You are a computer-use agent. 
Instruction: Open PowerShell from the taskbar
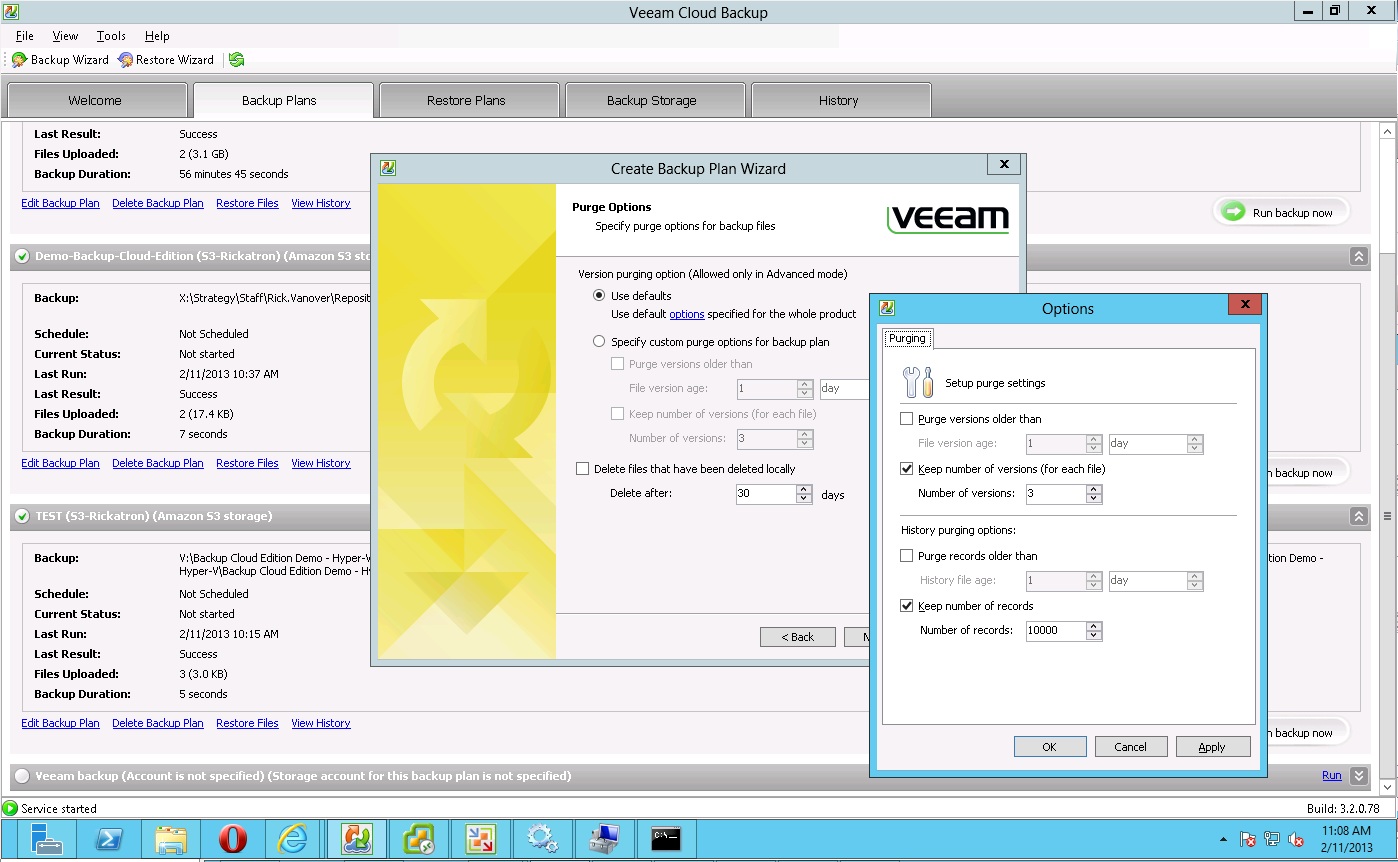[108, 838]
